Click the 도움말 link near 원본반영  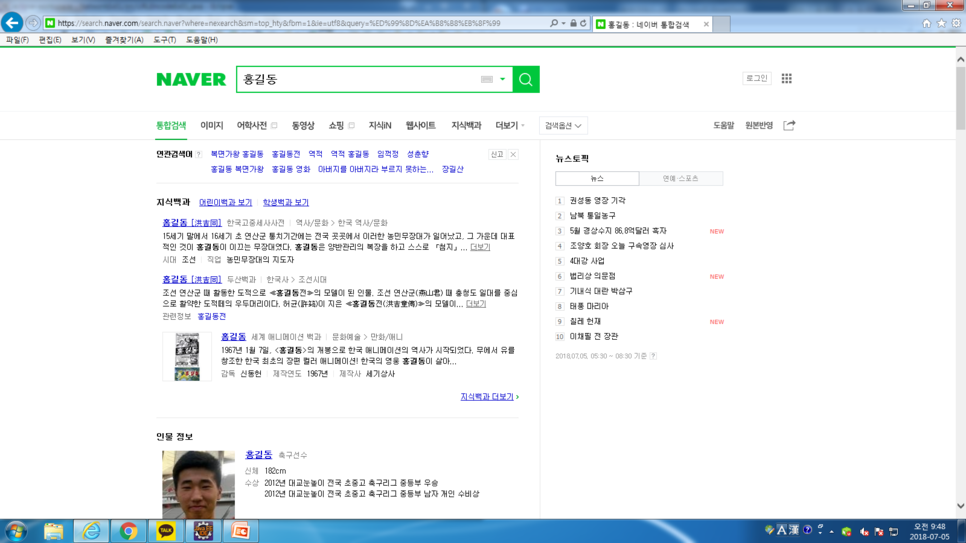pyautogui.click(x=723, y=125)
